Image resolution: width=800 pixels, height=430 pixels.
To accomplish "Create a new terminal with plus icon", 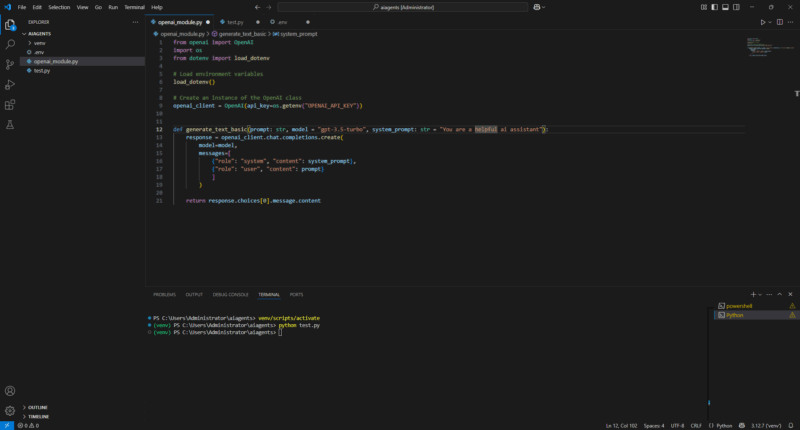I will coord(753,294).
